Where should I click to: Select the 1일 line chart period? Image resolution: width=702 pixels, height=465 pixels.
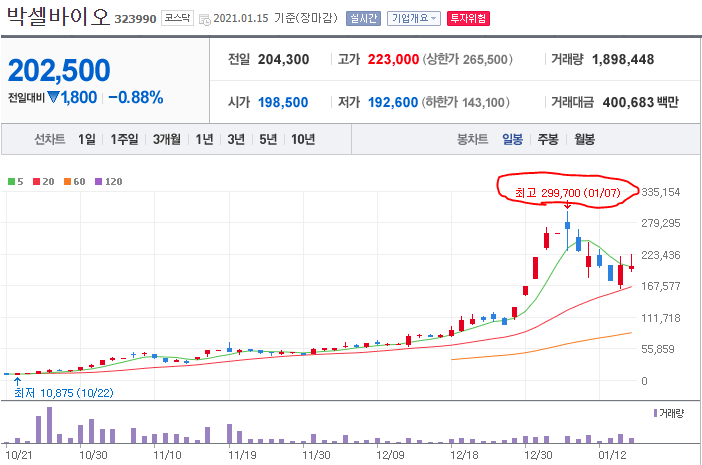pyautogui.click(x=86, y=139)
